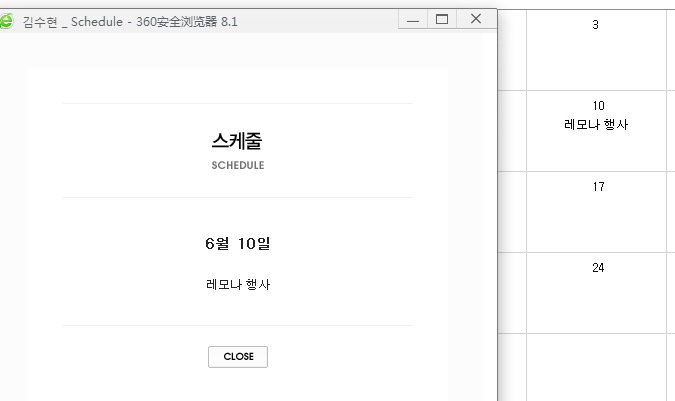The height and width of the screenshot is (401, 675).
Task: Click the 360 browser logo icon
Action: pyautogui.click(x=6, y=21)
